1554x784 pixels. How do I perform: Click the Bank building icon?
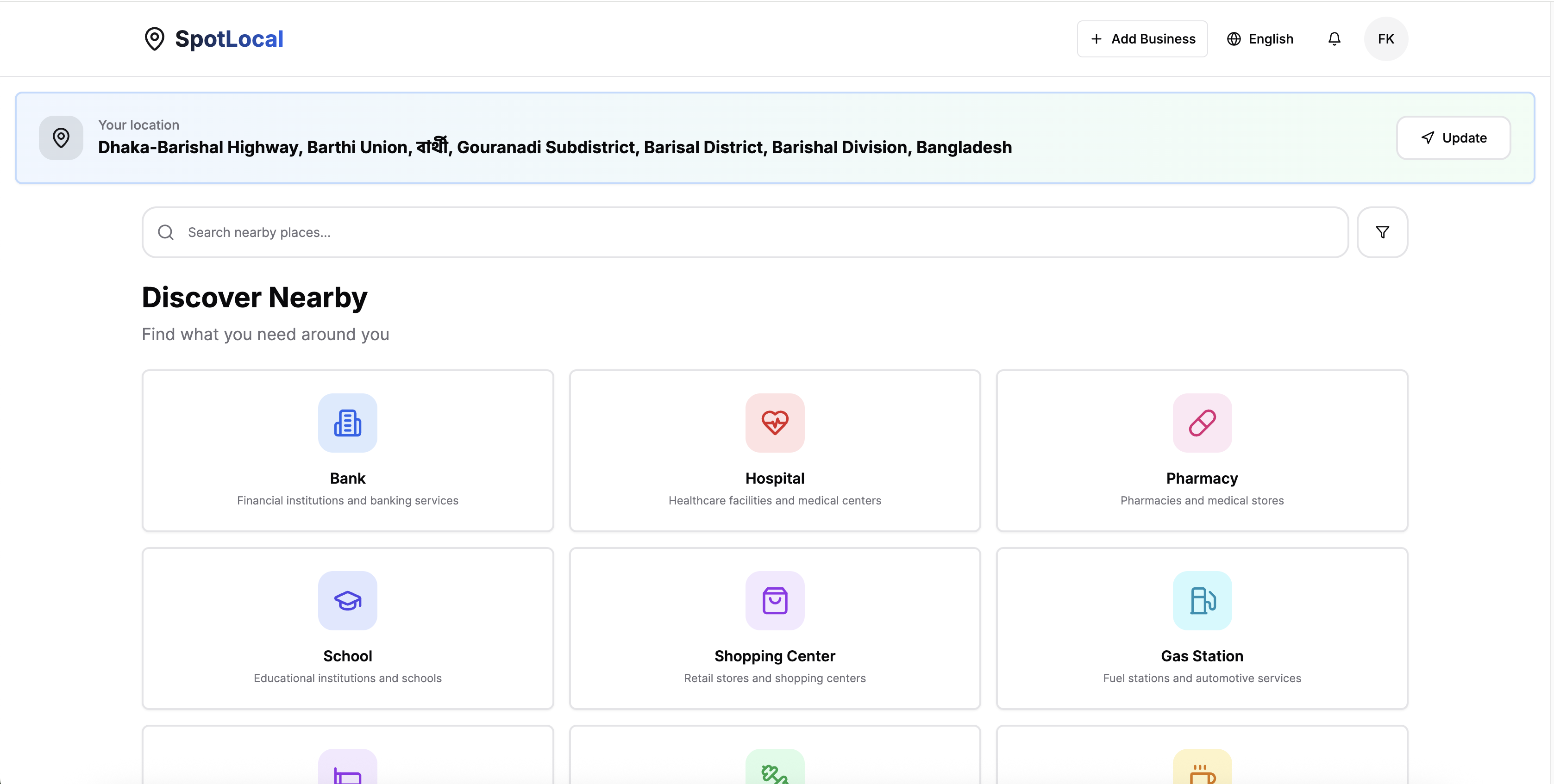[x=347, y=423]
